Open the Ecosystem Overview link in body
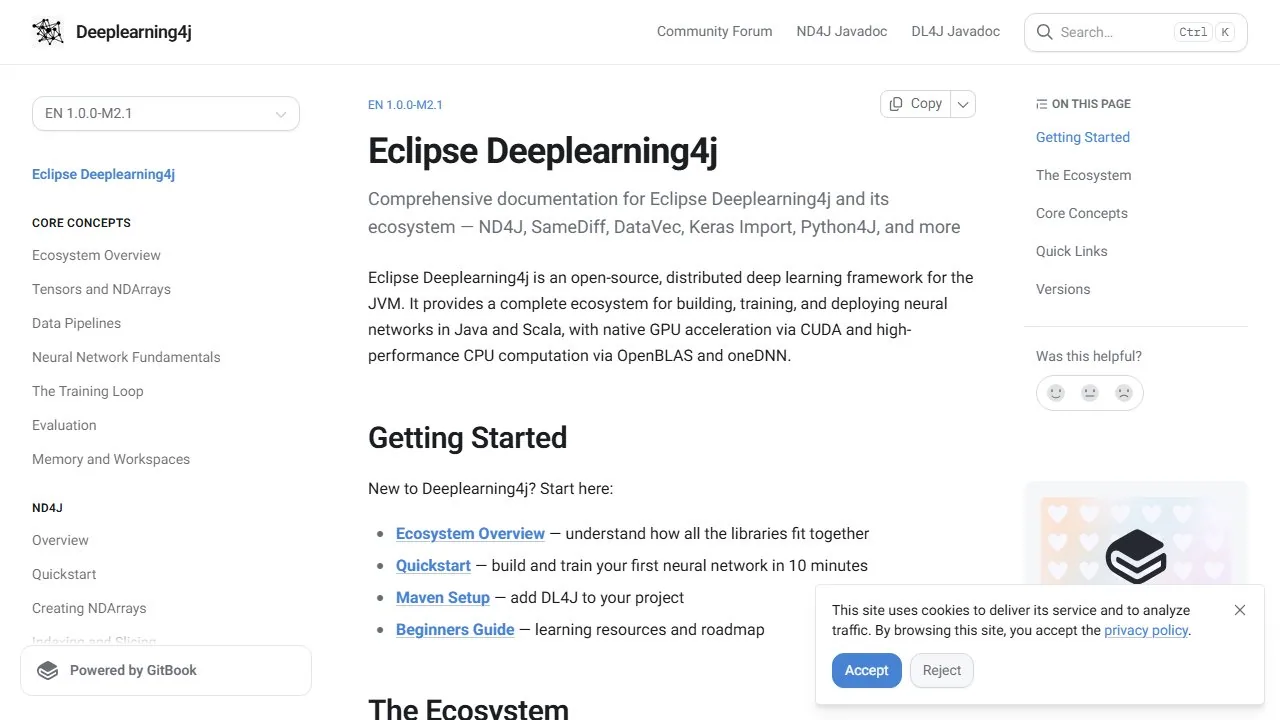Viewport: 1280px width, 720px height. click(x=470, y=534)
